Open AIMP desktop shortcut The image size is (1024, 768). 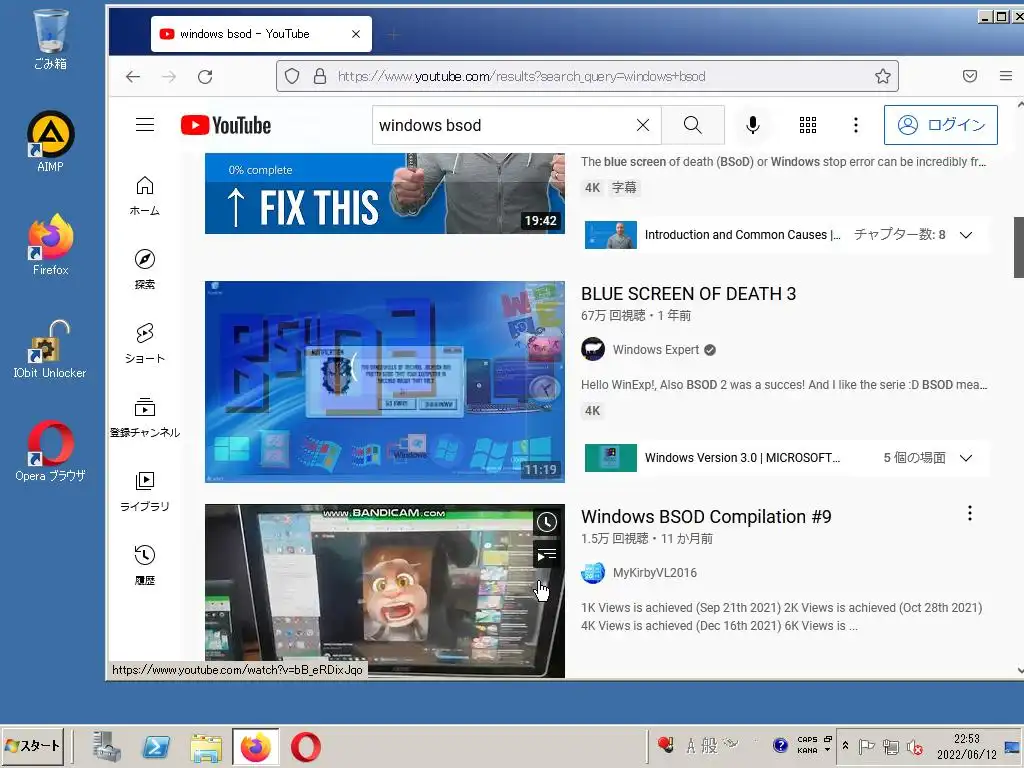click(50, 142)
